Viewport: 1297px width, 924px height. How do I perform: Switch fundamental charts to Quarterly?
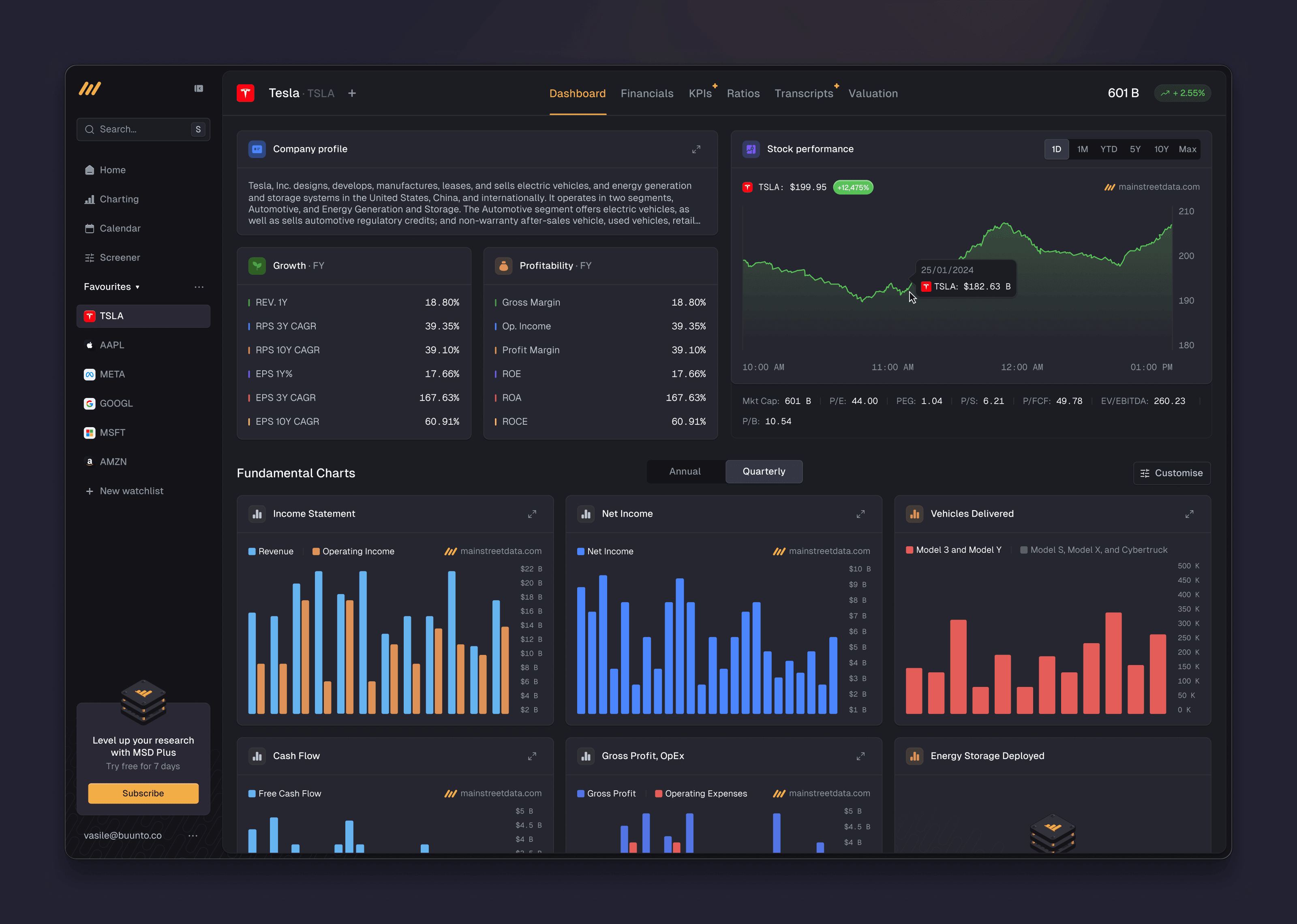click(x=764, y=471)
